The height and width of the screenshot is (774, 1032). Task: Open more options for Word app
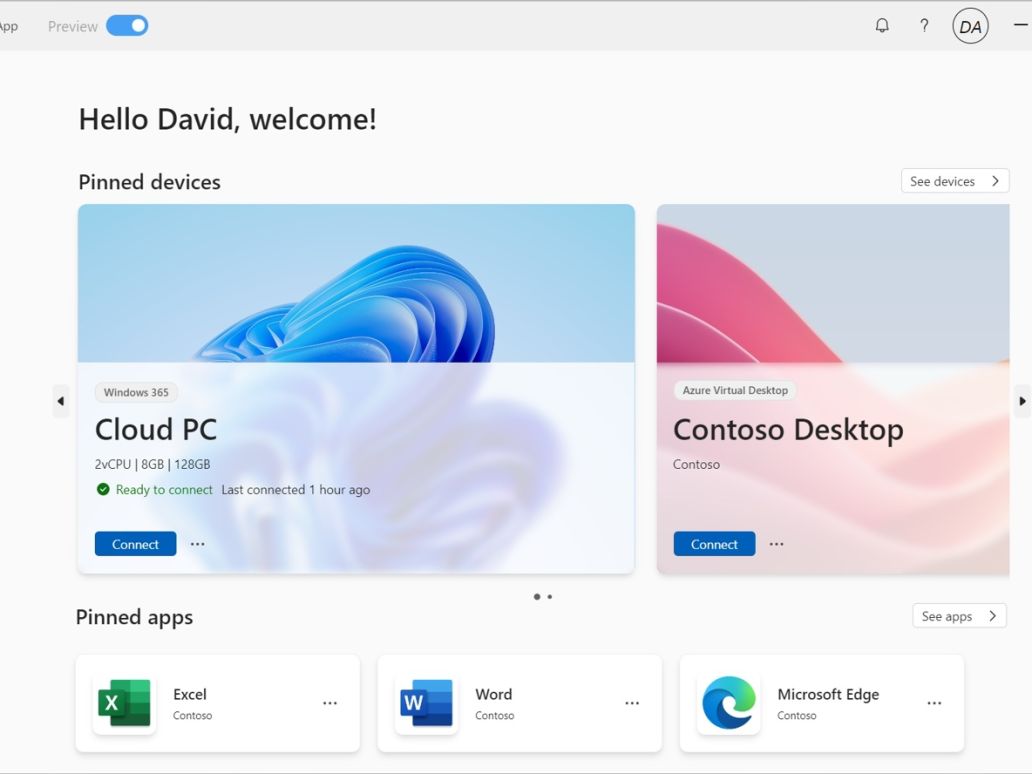click(632, 704)
